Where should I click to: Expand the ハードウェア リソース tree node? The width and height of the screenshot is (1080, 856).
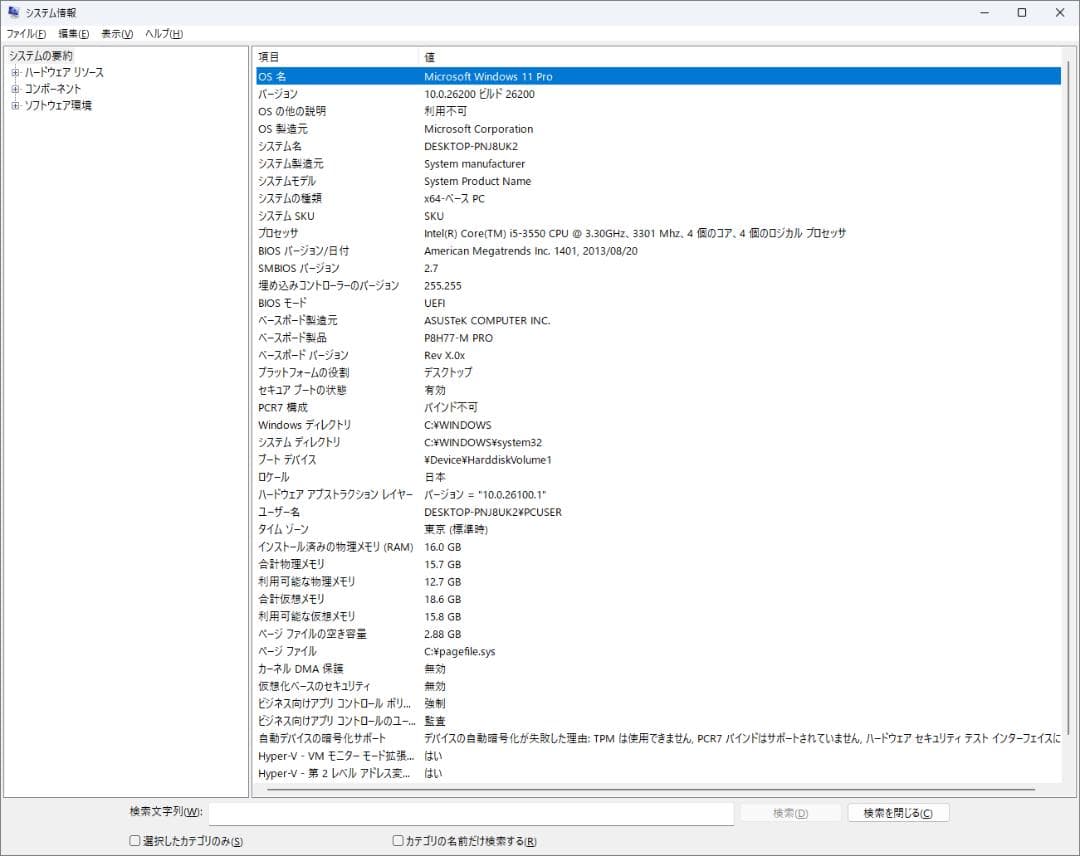(15, 72)
